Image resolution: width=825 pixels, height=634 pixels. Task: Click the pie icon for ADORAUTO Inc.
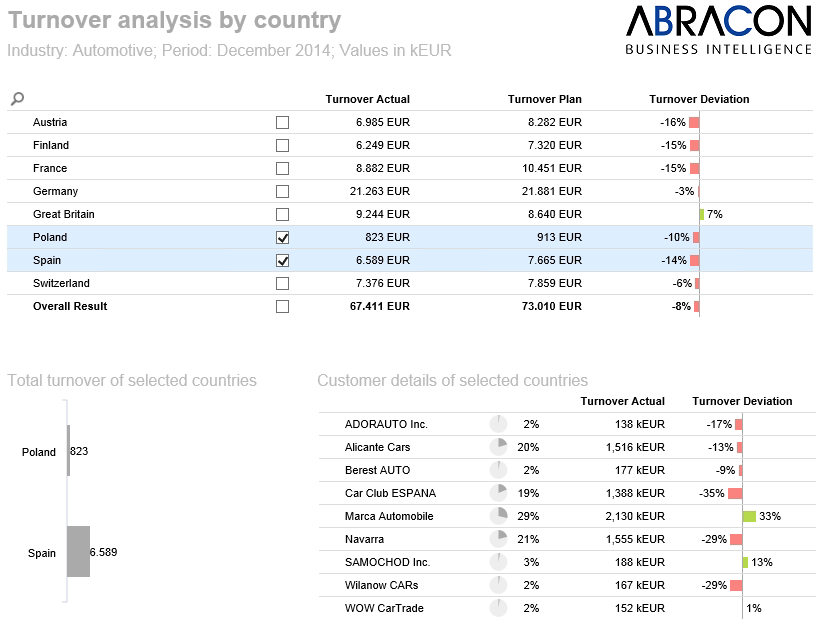click(498, 424)
